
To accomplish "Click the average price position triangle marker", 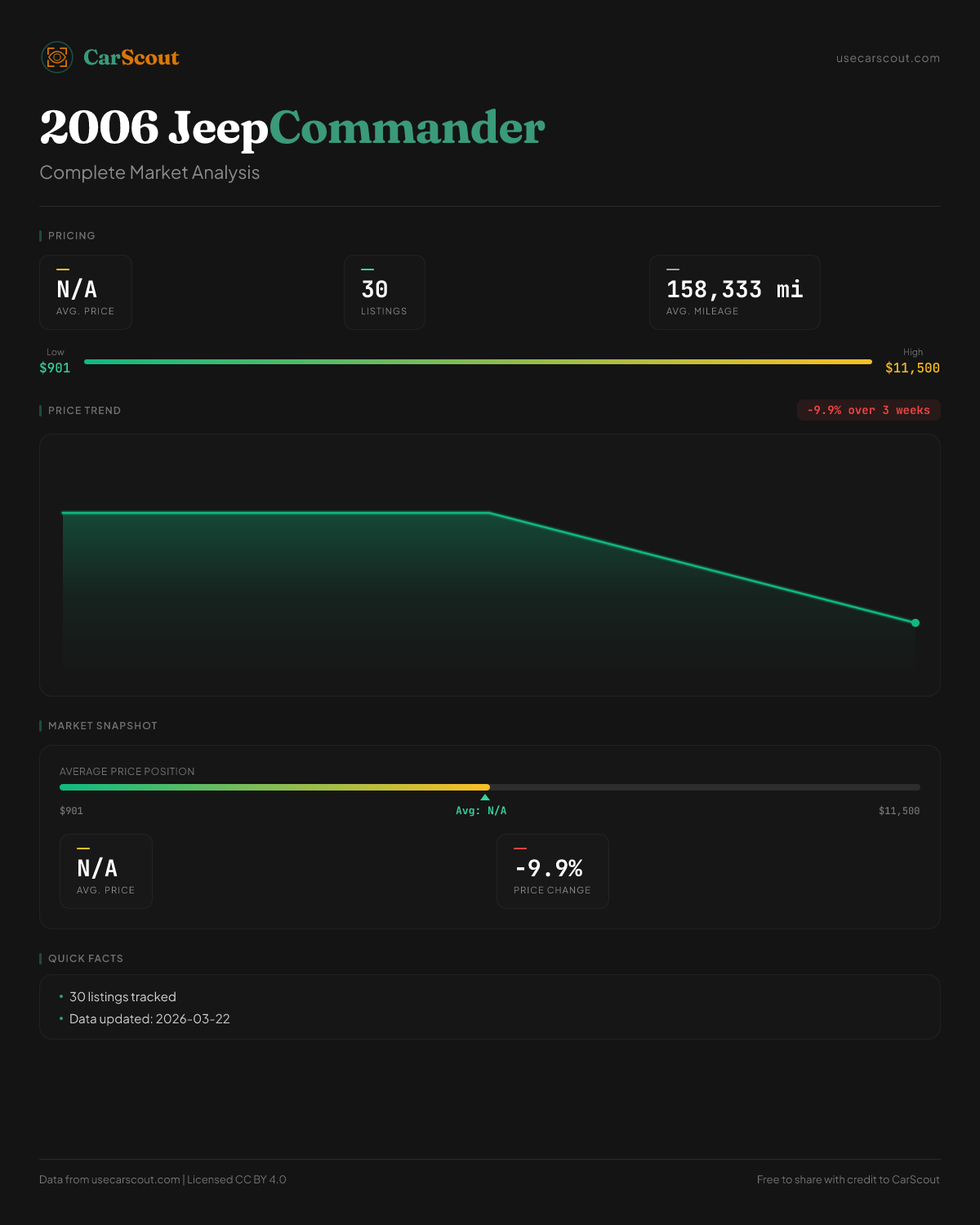I will 485,797.
